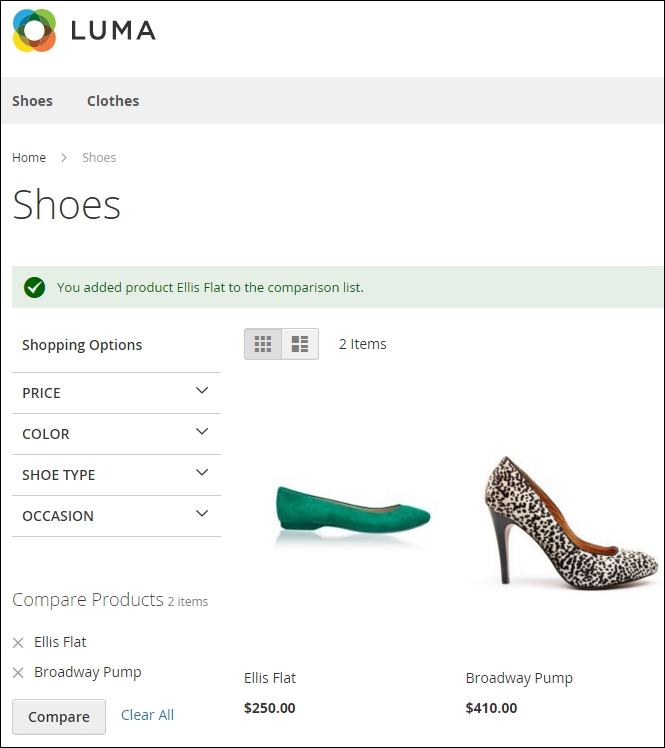Expand the Occasion filter chevron

coord(202,515)
